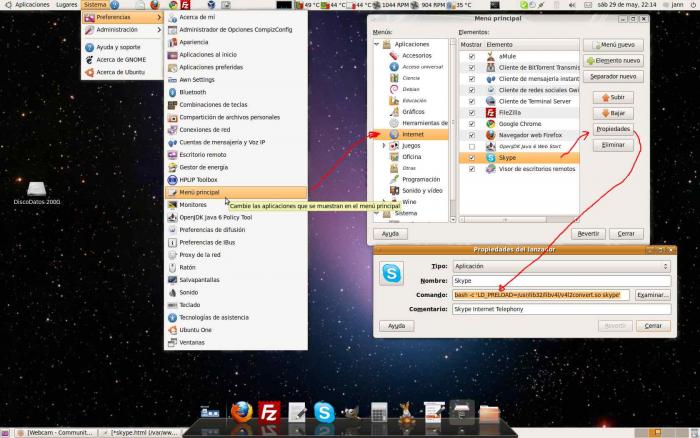The width and height of the screenshot is (700, 438).
Task: Toggle Cliente de mensajería checkbox
Action: click(x=472, y=79)
